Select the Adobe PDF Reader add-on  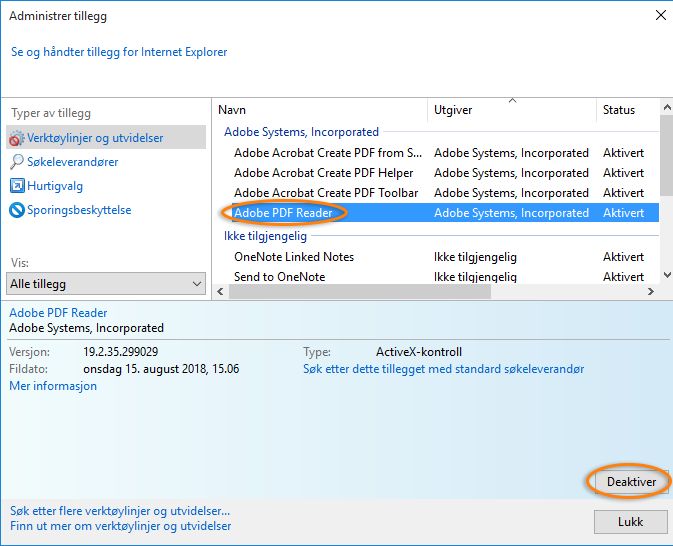click(x=283, y=213)
